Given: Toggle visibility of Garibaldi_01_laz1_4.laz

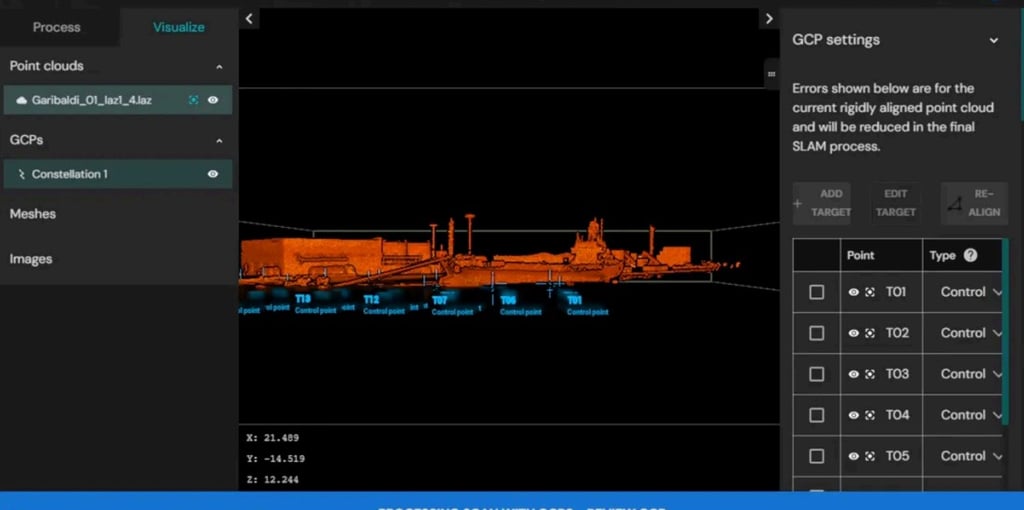Looking at the screenshot, I should (213, 100).
